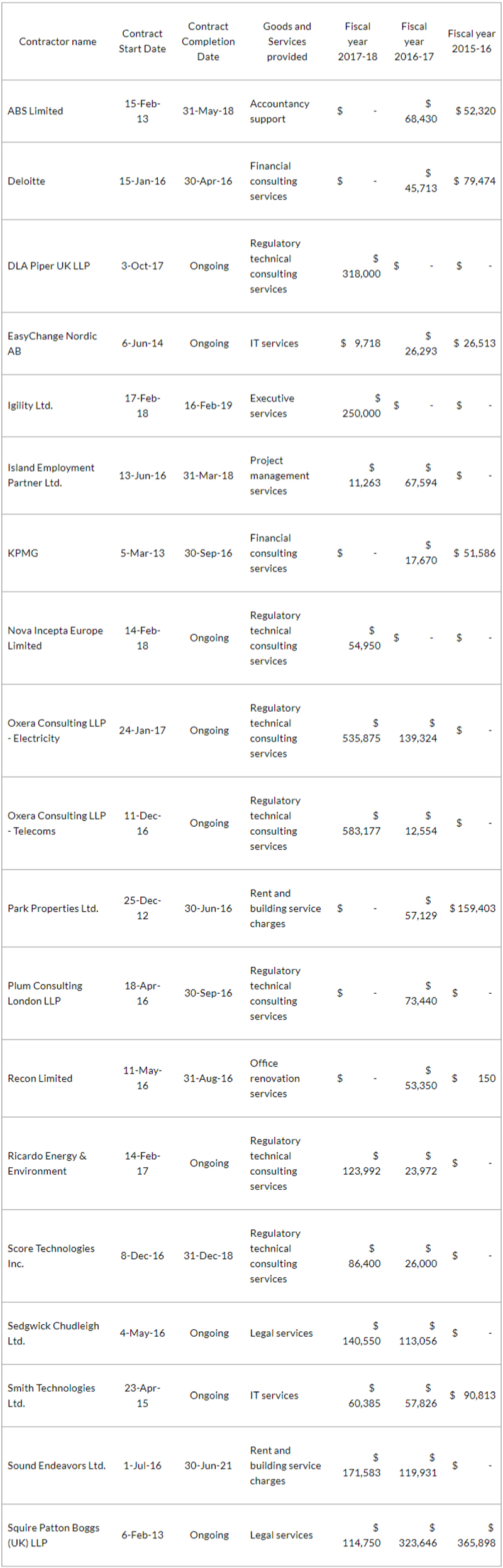Click the Ricardo Energy & Environment cell
Image resolution: width=503 pixels, height=1568 pixels.
point(47,1163)
